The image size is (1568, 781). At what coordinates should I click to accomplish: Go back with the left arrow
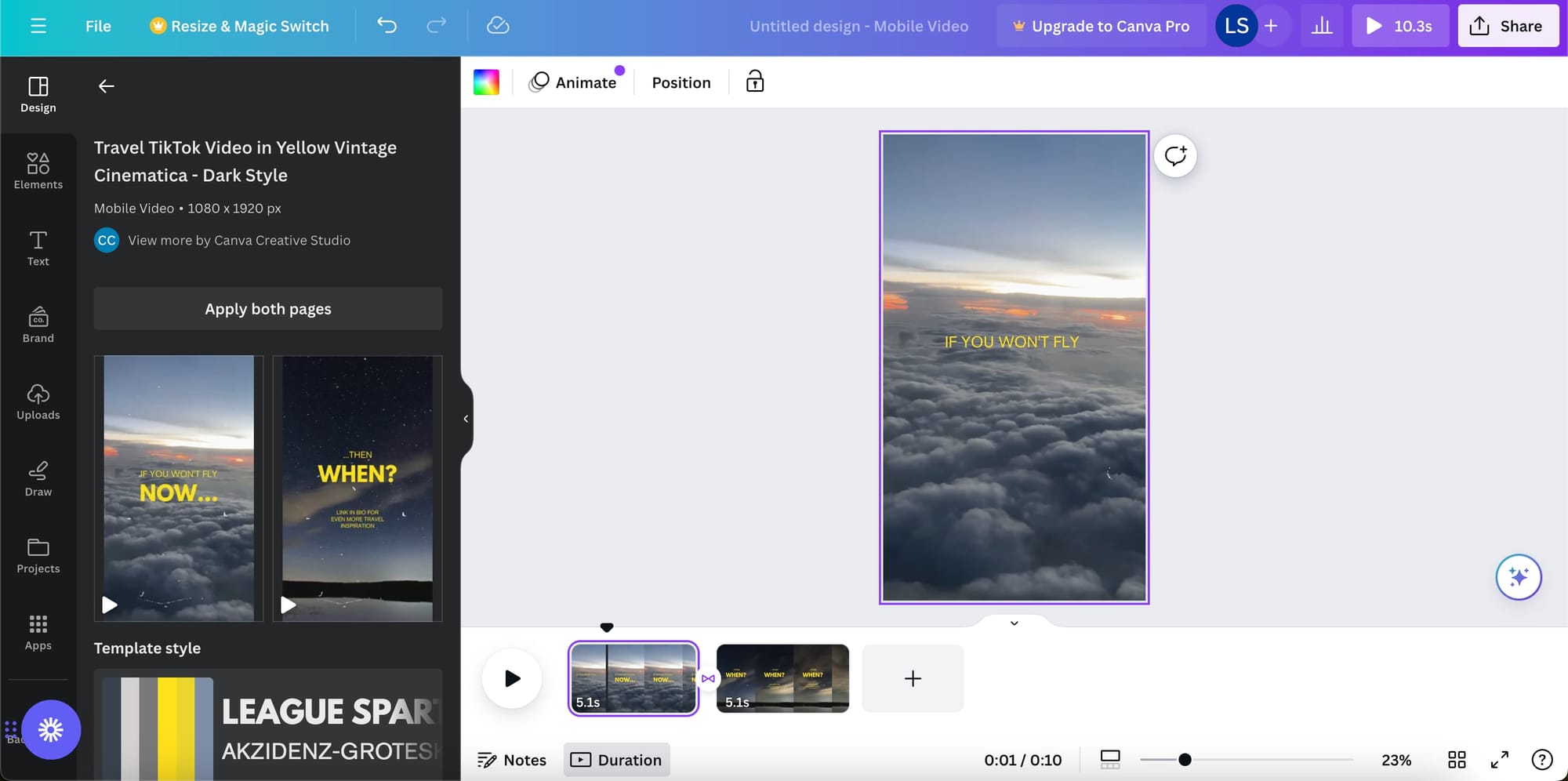coord(107,86)
